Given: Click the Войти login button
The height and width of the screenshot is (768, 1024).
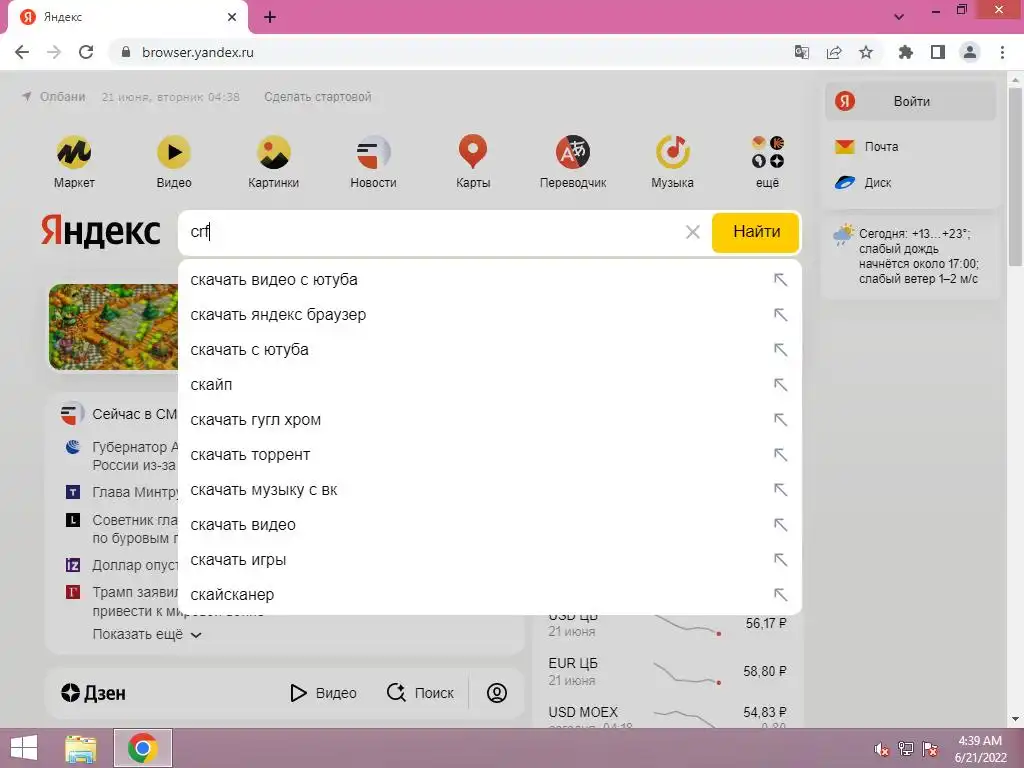Looking at the screenshot, I should pyautogui.click(x=910, y=101).
